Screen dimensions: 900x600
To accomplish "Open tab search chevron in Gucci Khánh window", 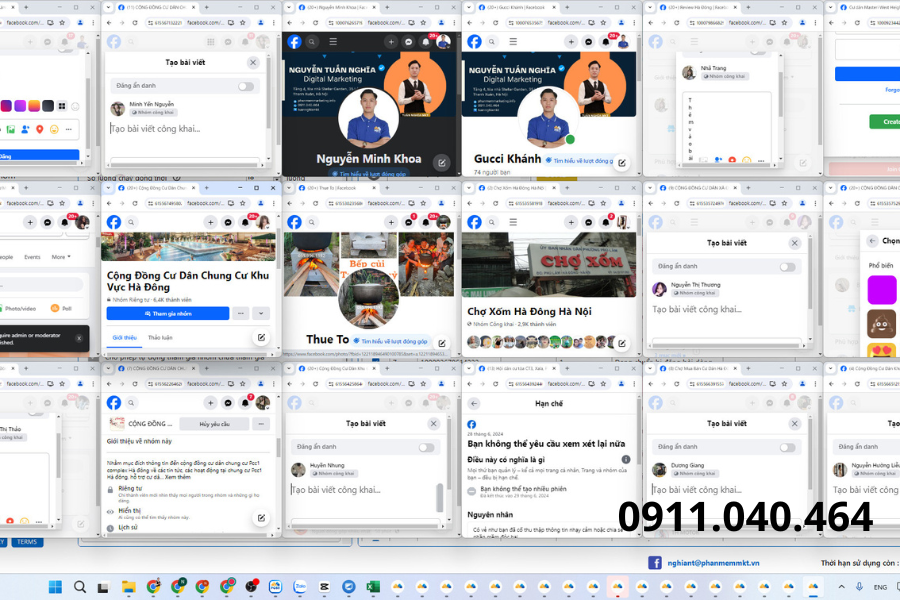I will 470,7.
